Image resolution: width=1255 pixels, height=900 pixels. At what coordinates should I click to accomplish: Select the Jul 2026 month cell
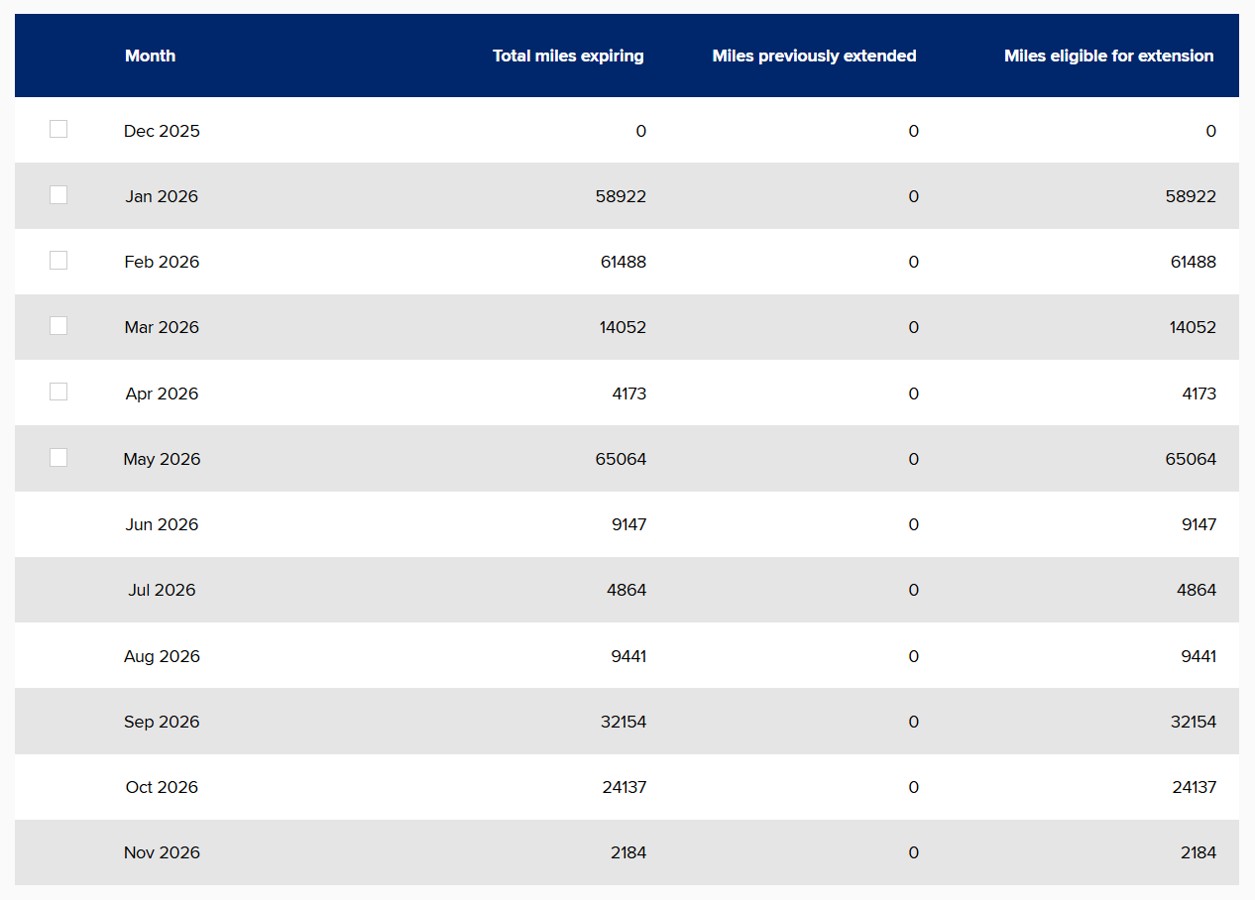tap(162, 590)
